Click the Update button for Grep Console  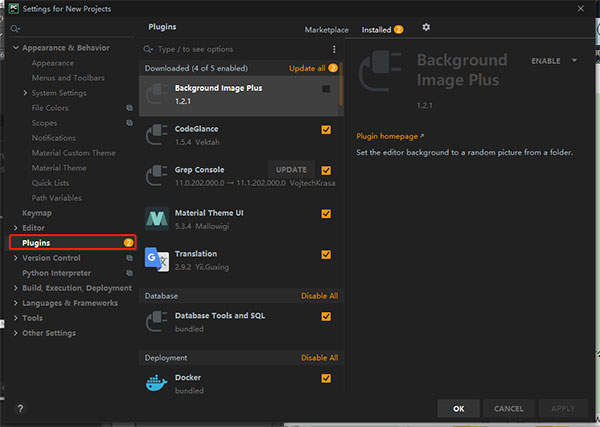(x=290, y=170)
